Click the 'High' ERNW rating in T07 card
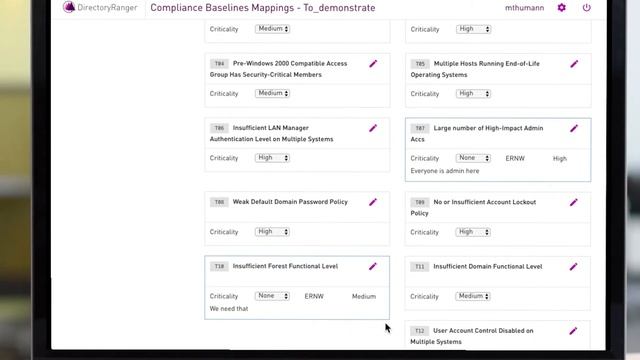The width and height of the screenshot is (640, 360). point(560,159)
